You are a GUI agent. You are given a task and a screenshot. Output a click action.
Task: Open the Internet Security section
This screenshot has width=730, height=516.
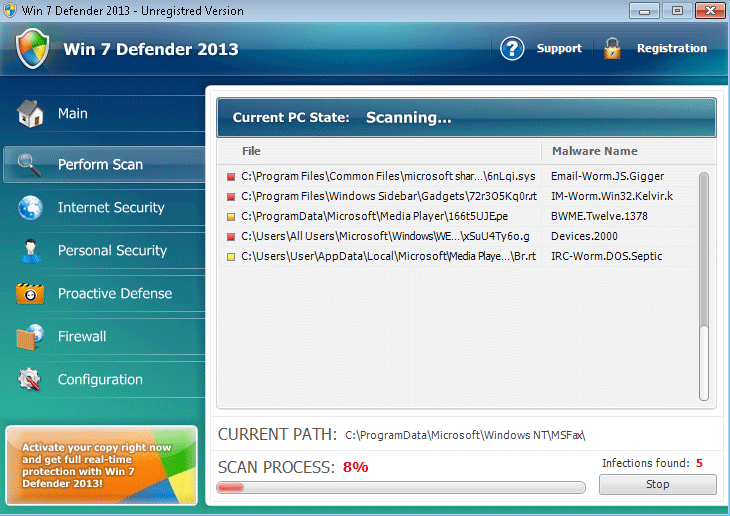[x=110, y=208]
